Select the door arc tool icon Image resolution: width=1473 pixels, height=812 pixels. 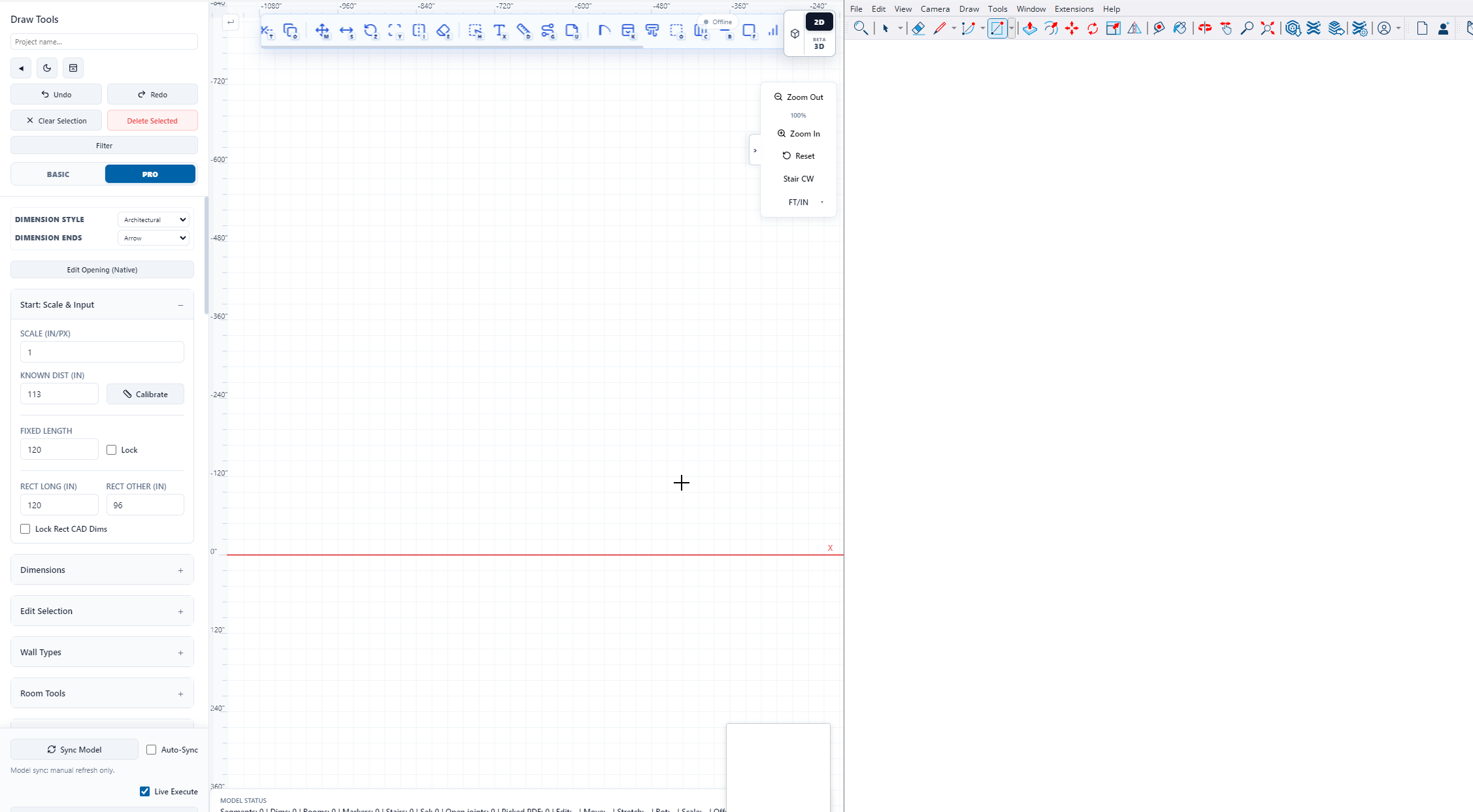pos(604,31)
